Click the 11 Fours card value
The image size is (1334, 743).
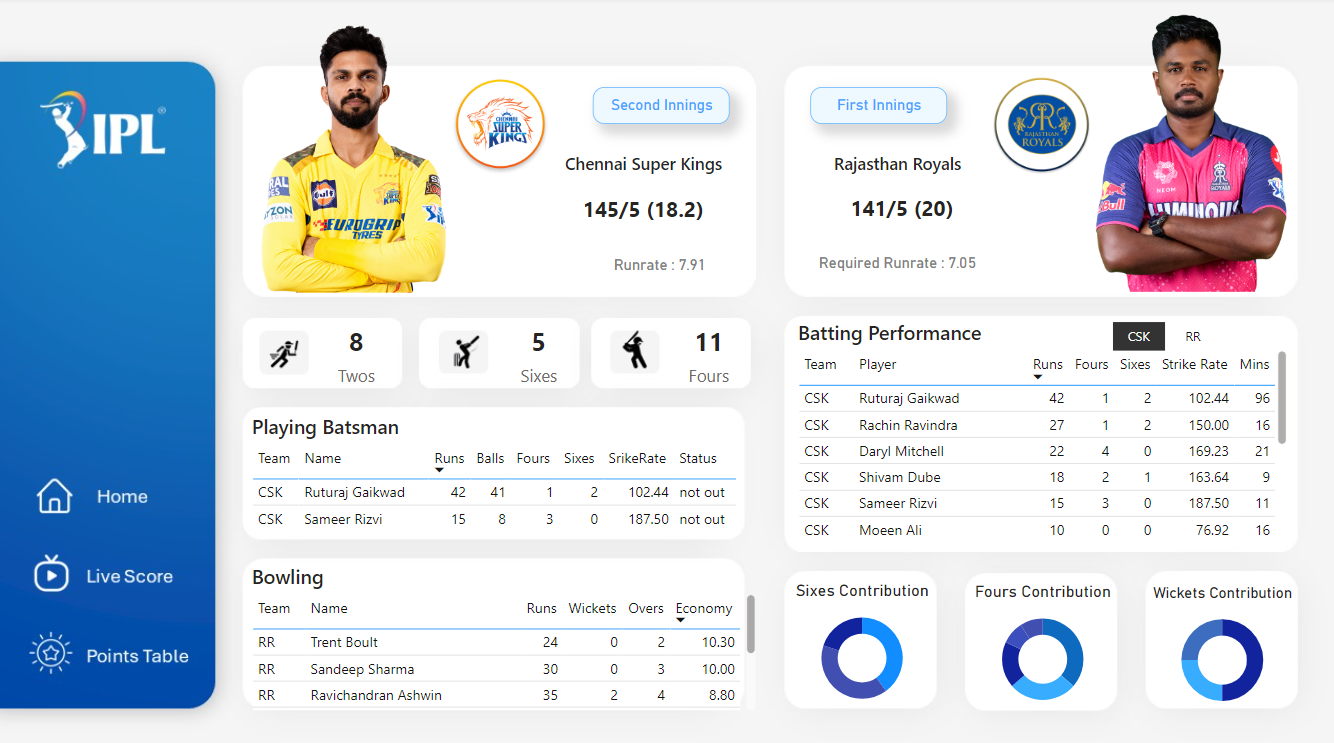coord(708,343)
